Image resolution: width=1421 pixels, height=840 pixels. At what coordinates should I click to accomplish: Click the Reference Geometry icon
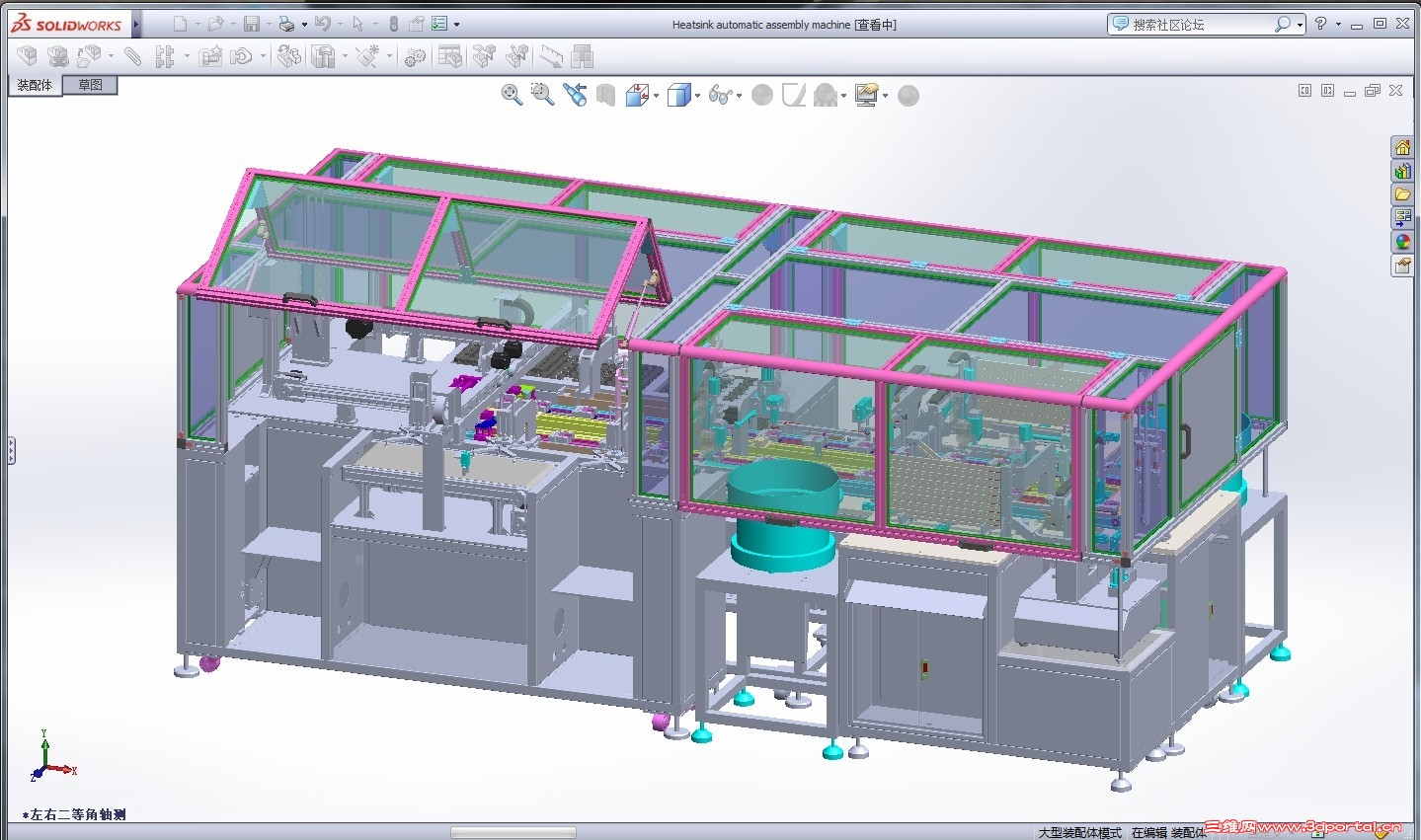click(367, 57)
